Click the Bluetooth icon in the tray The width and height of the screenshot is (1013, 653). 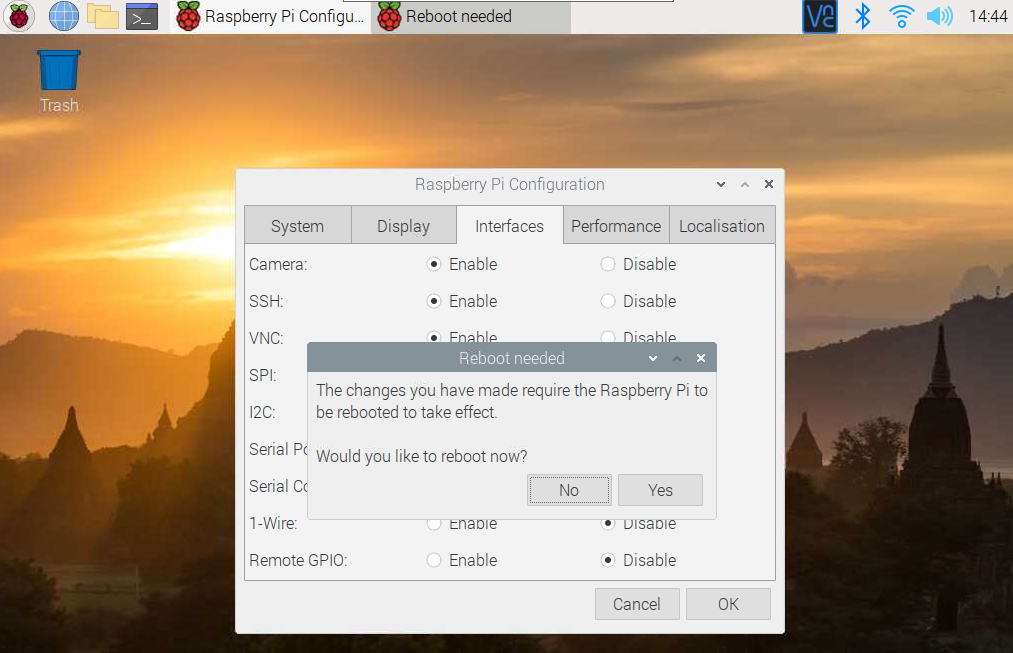[x=861, y=16]
